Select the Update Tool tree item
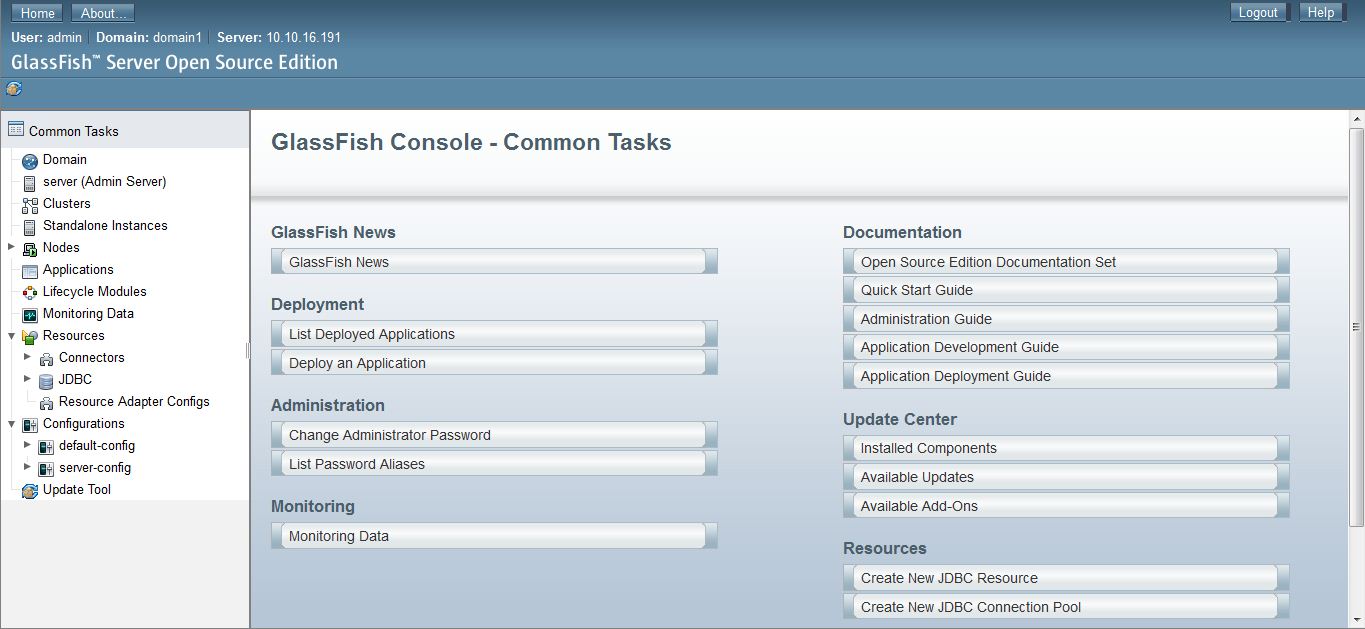The image size is (1365, 629). [77, 489]
